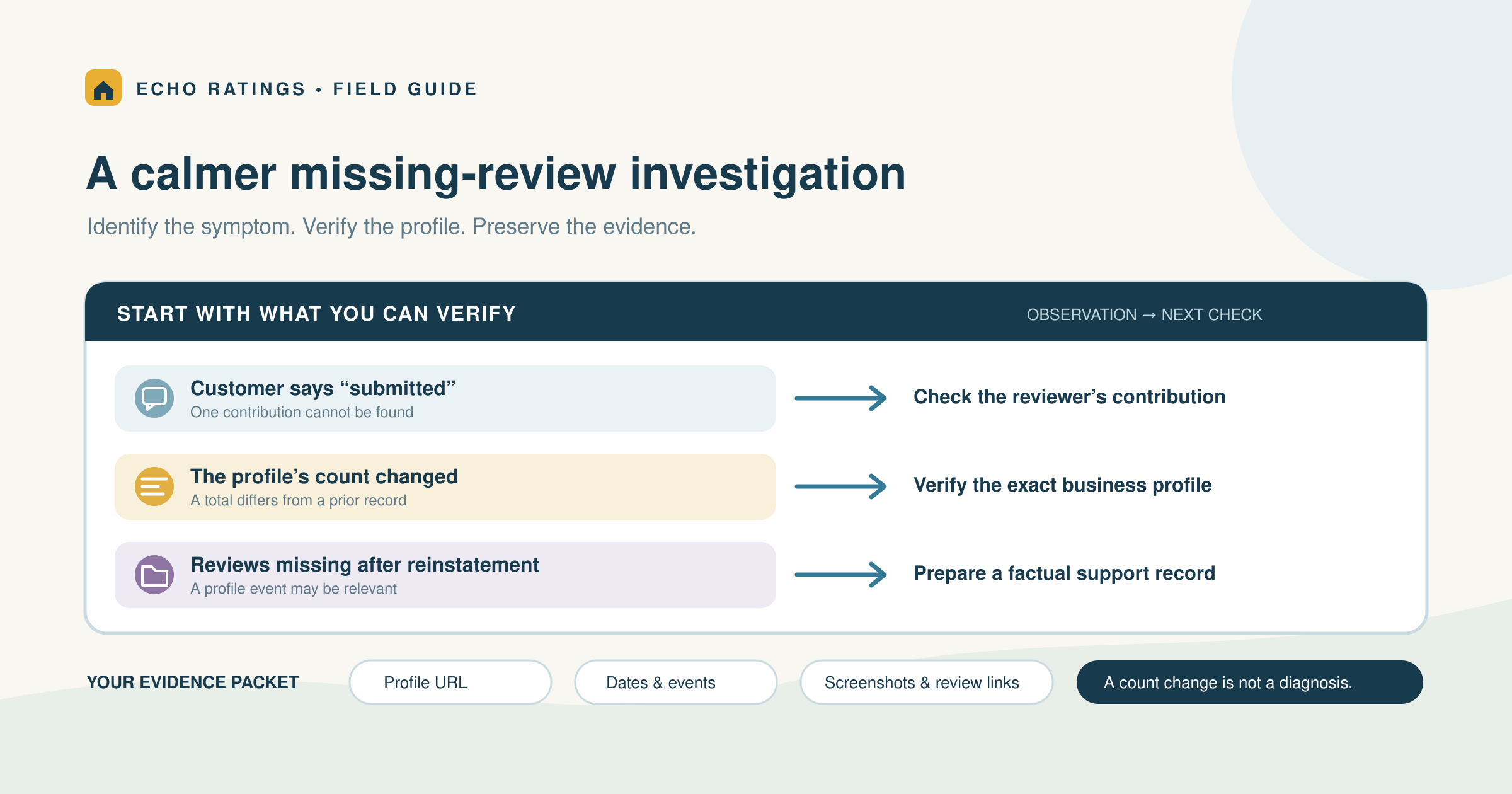Viewport: 1512px width, 794px height.
Task: Click the arrow pointing to 'Check the reviewer's contribution'
Action: tap(841, 398)
